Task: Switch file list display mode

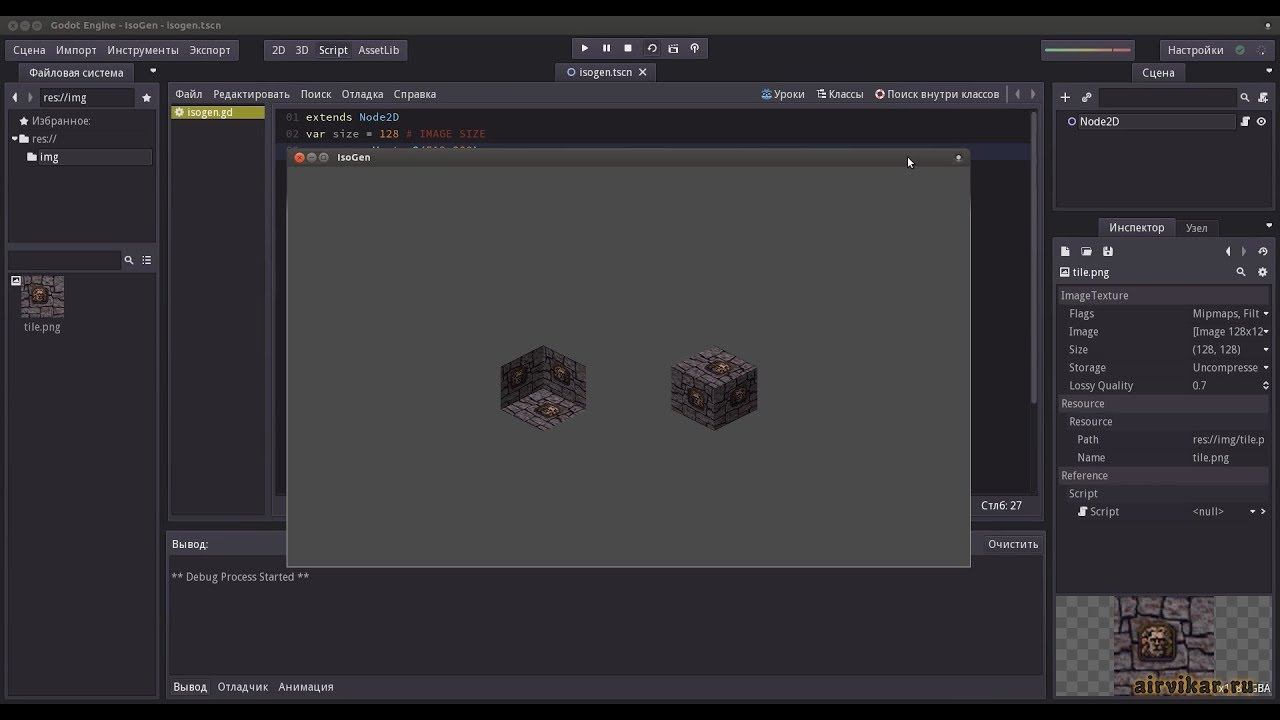Action: (147, 260)
